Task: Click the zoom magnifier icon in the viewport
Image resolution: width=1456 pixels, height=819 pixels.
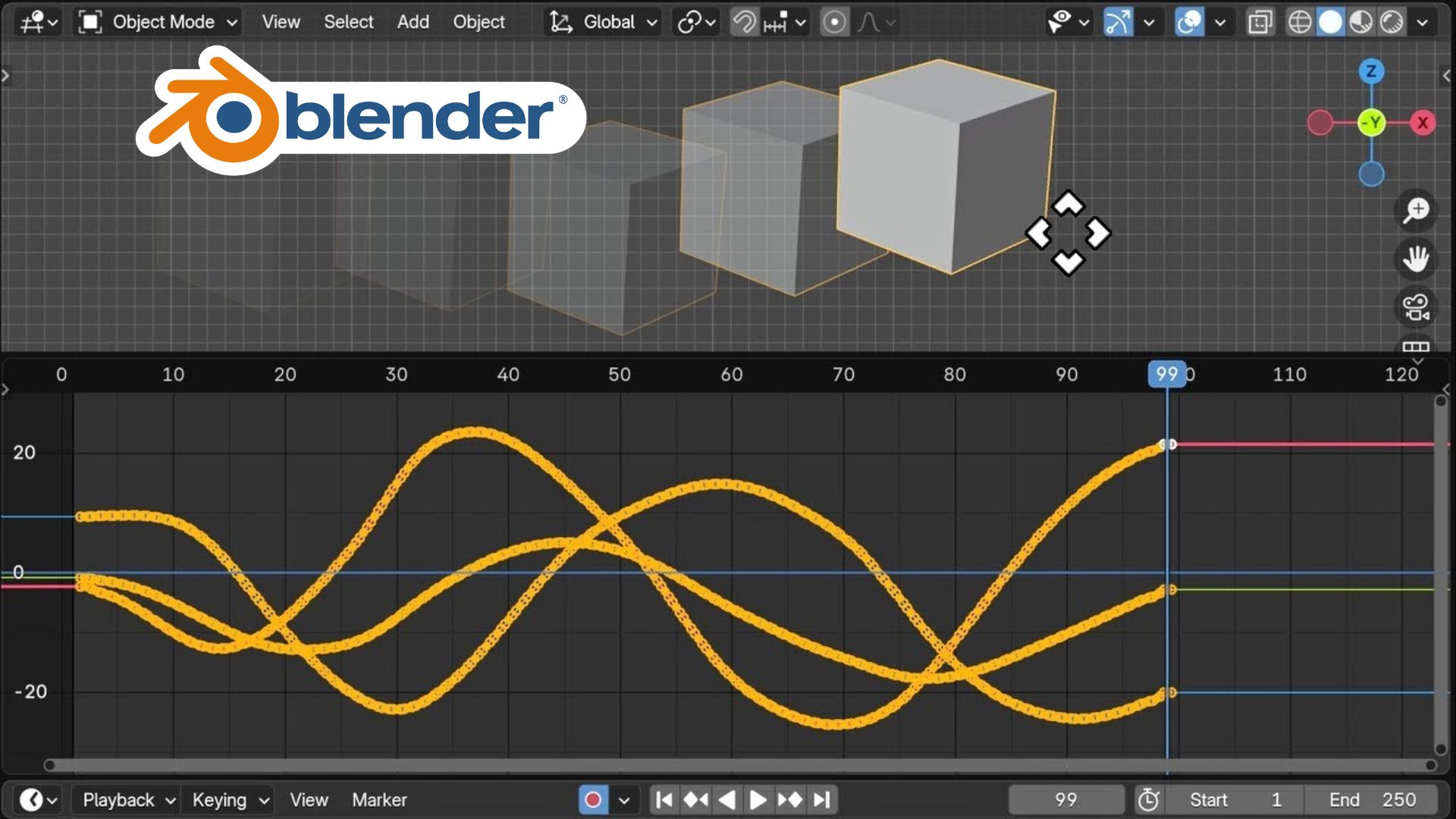Action: tap(1416, 211)
